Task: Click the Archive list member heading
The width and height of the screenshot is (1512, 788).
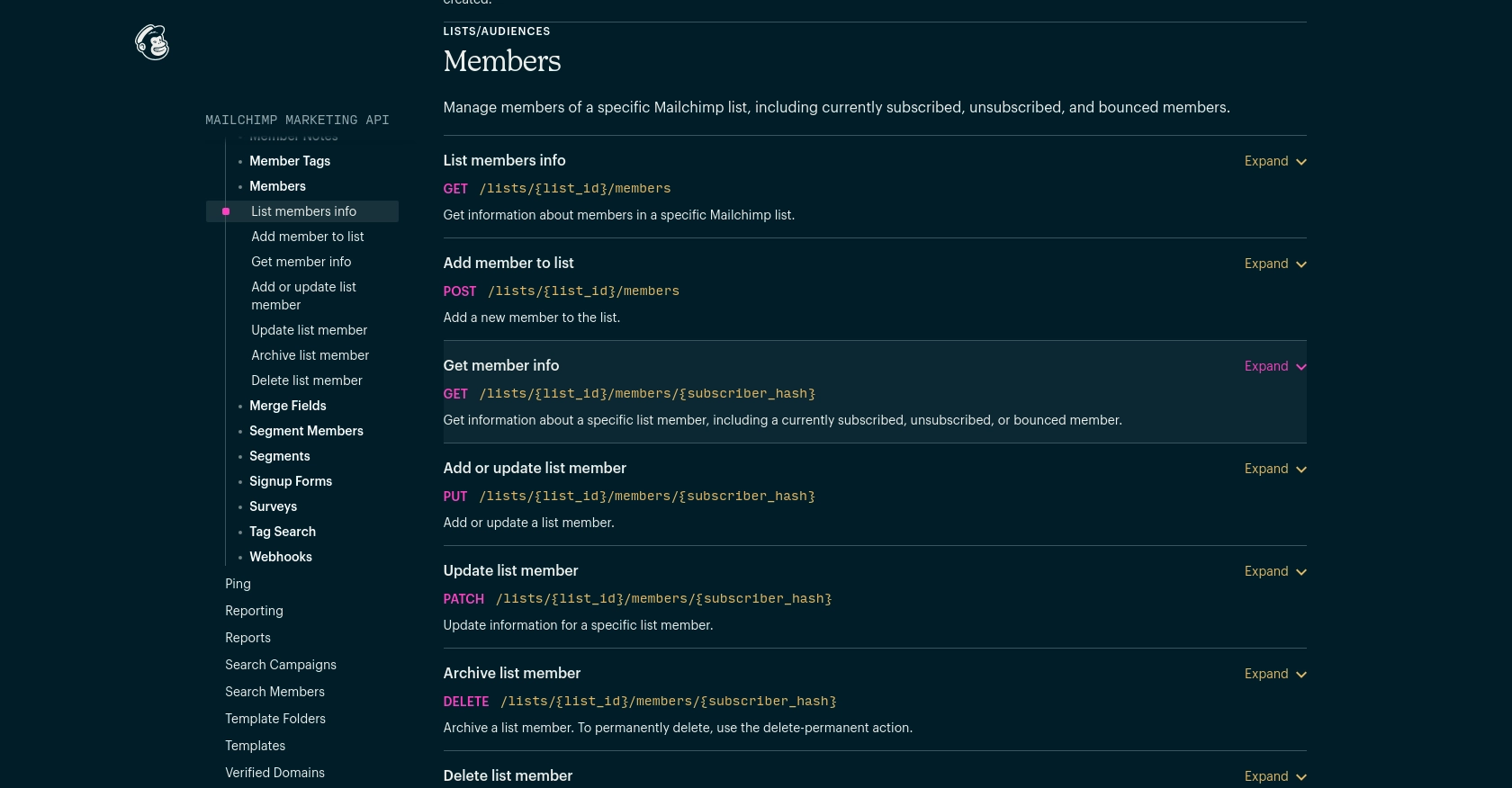Action: point(512,673)
